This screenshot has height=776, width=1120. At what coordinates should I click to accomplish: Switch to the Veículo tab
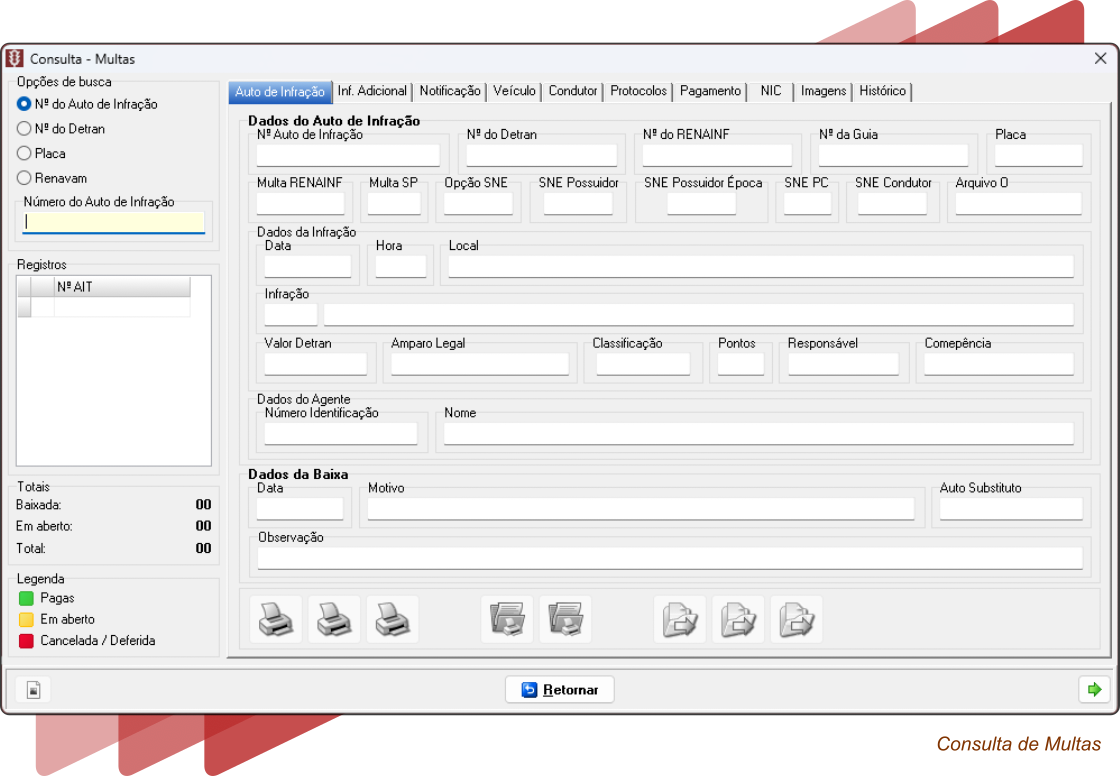(514, 91)
